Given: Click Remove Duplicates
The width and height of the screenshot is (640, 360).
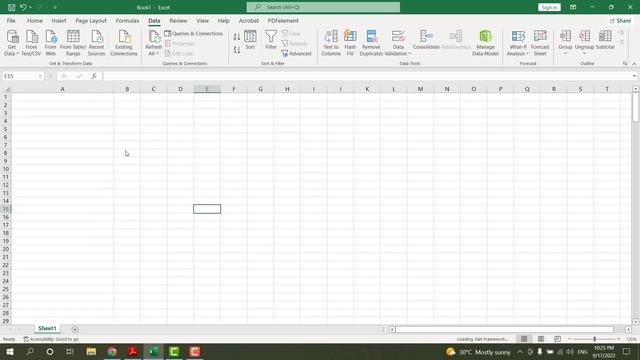Looking at the screenshot, I should (371, 42).
